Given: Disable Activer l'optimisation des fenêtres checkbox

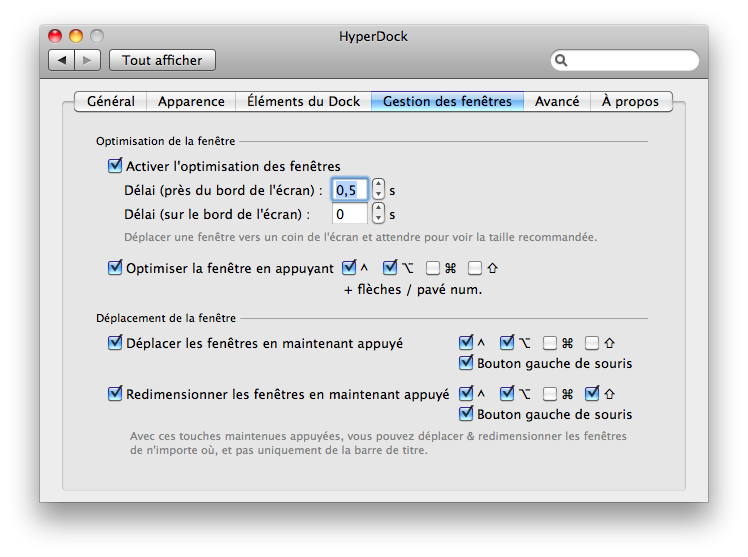Looking at the screenshot, I should tap(114, 166).
